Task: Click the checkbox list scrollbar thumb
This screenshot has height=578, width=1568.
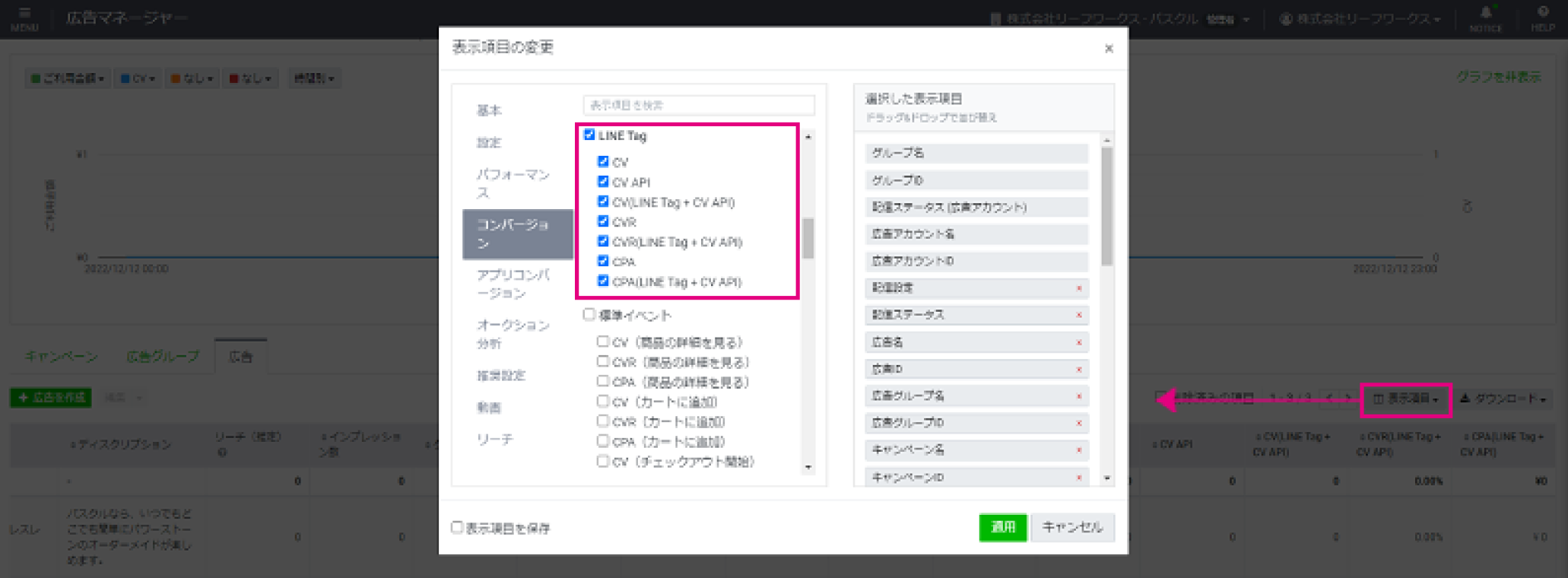Action: click(x=808, y=238)
